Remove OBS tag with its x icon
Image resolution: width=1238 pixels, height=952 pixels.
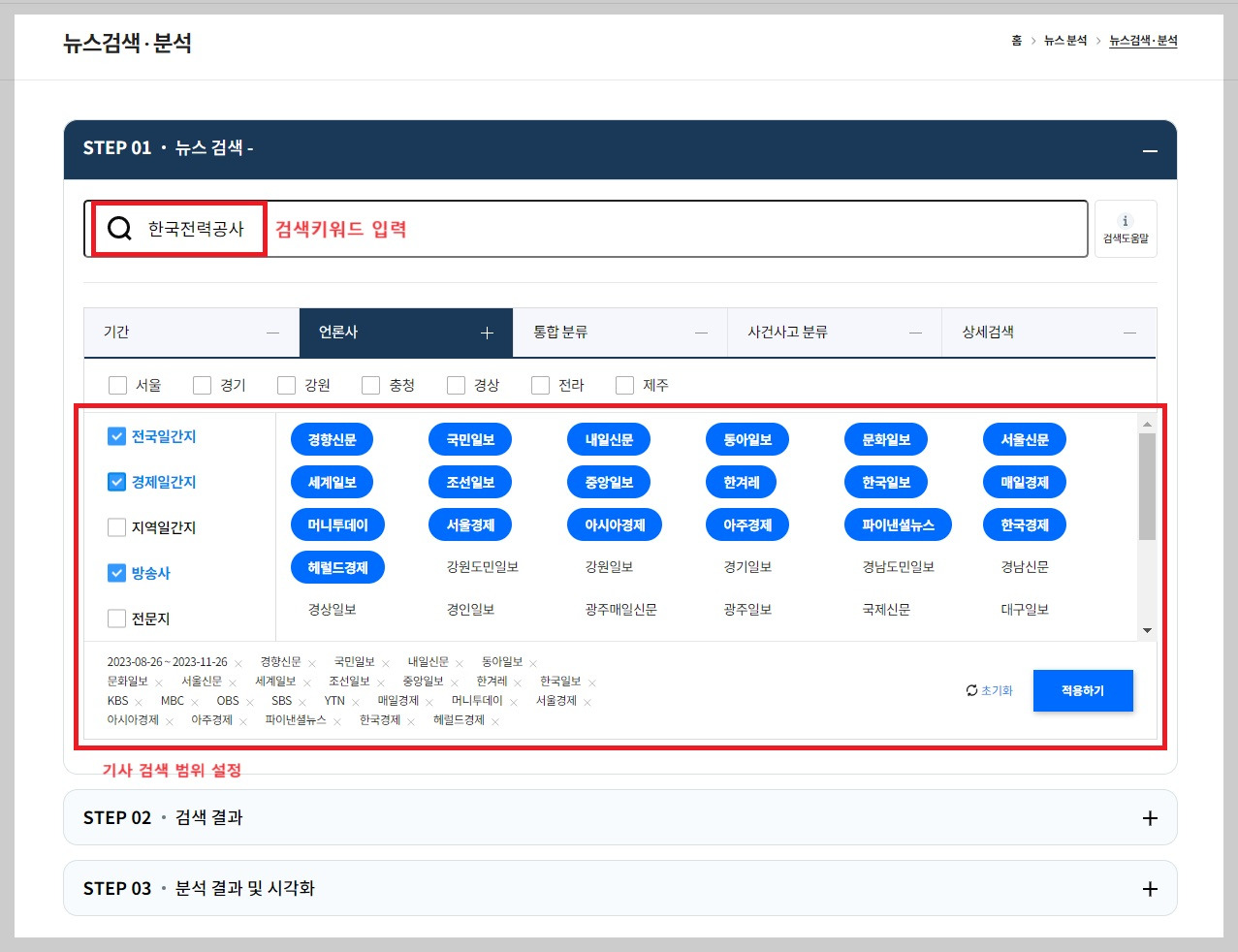[249, 703]
